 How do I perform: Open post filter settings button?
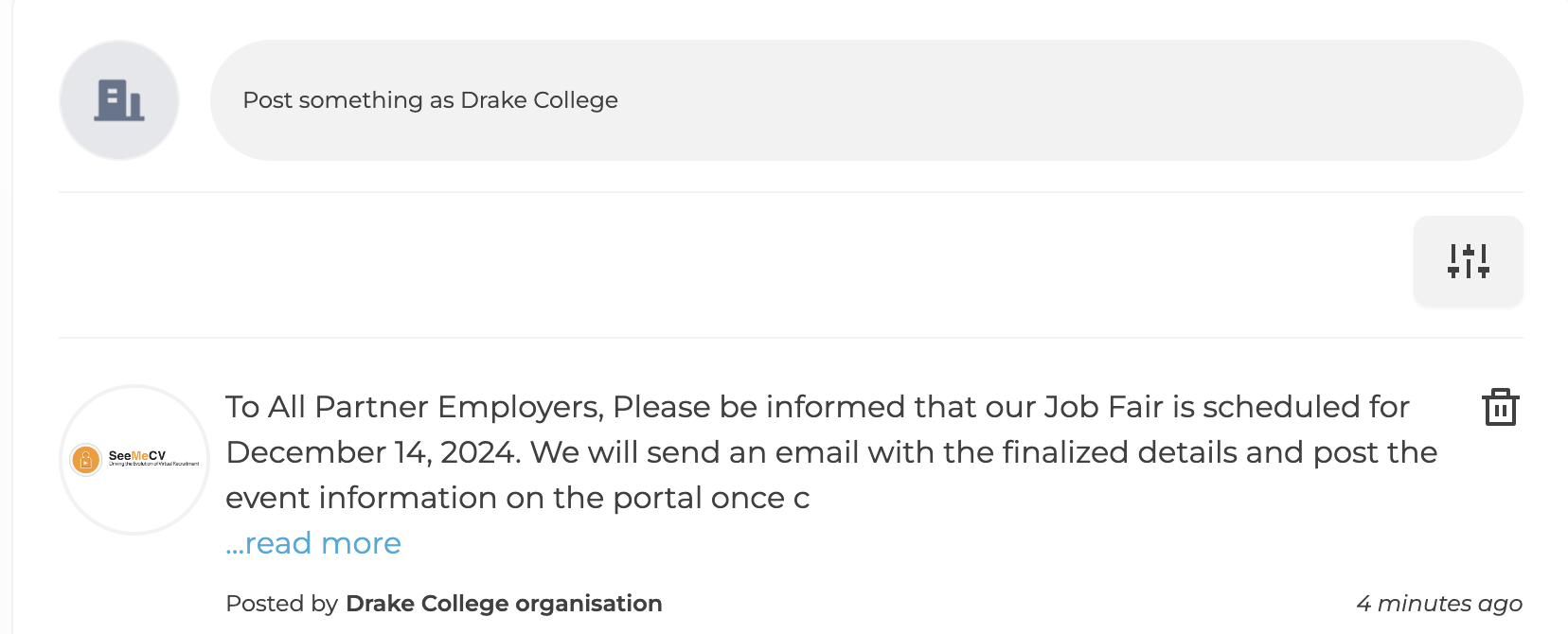[1468, 261]
